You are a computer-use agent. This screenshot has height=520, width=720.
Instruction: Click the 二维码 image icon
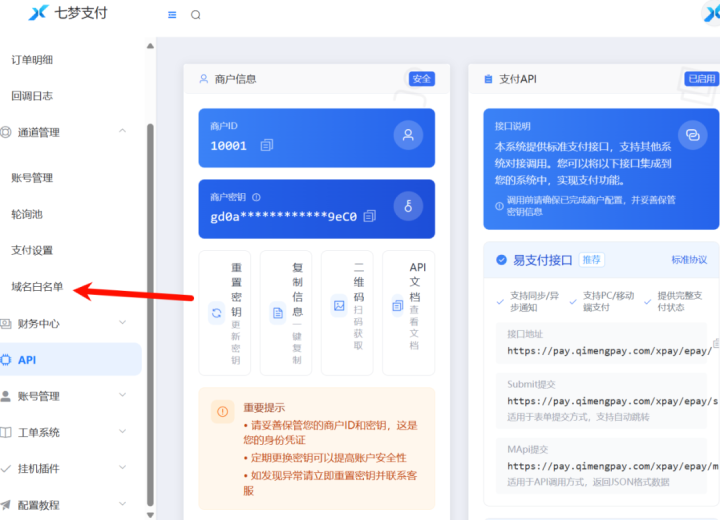click(x=339, y=305)
